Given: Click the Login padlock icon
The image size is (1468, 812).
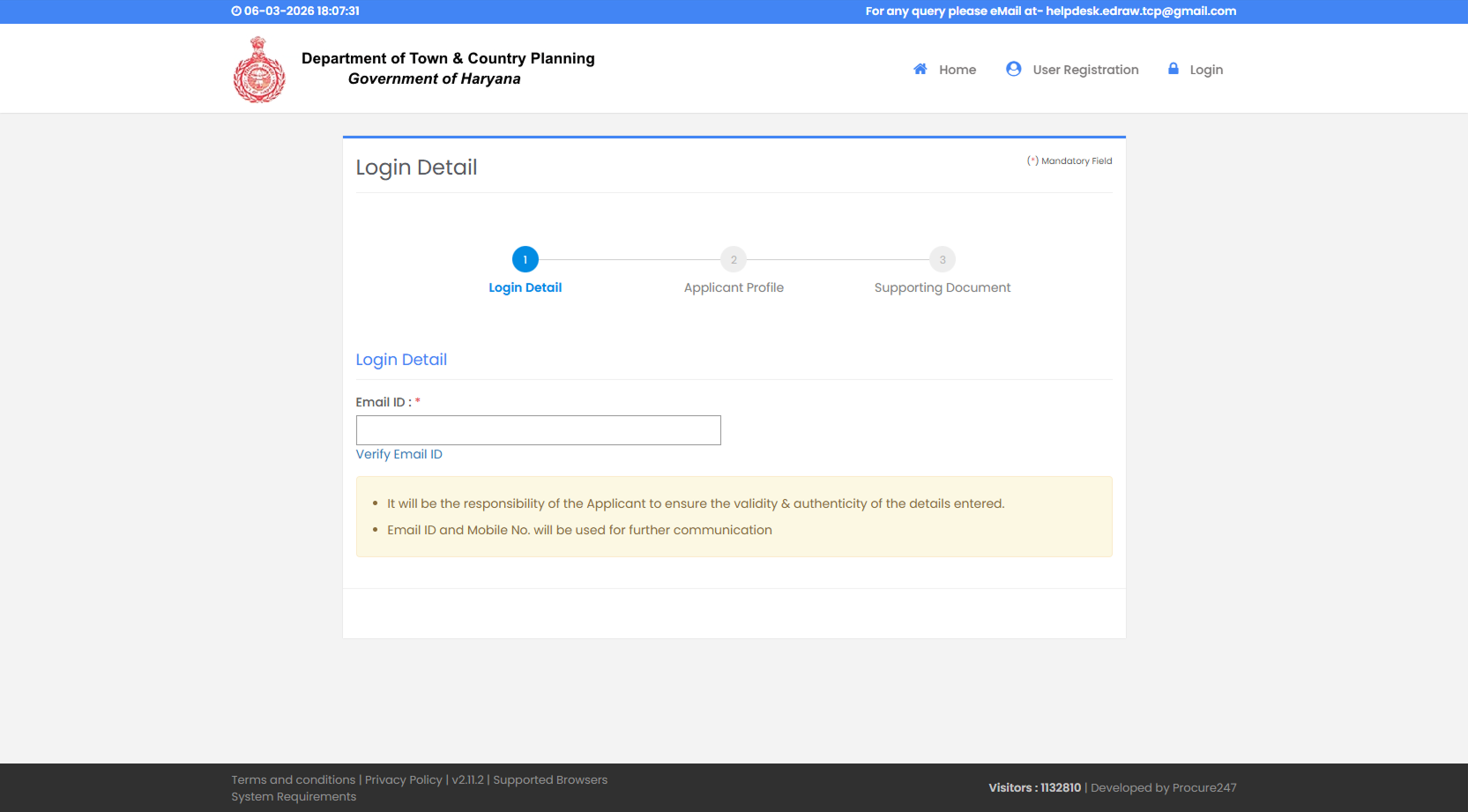Looking at the screenshot, I should [1173, 69].
